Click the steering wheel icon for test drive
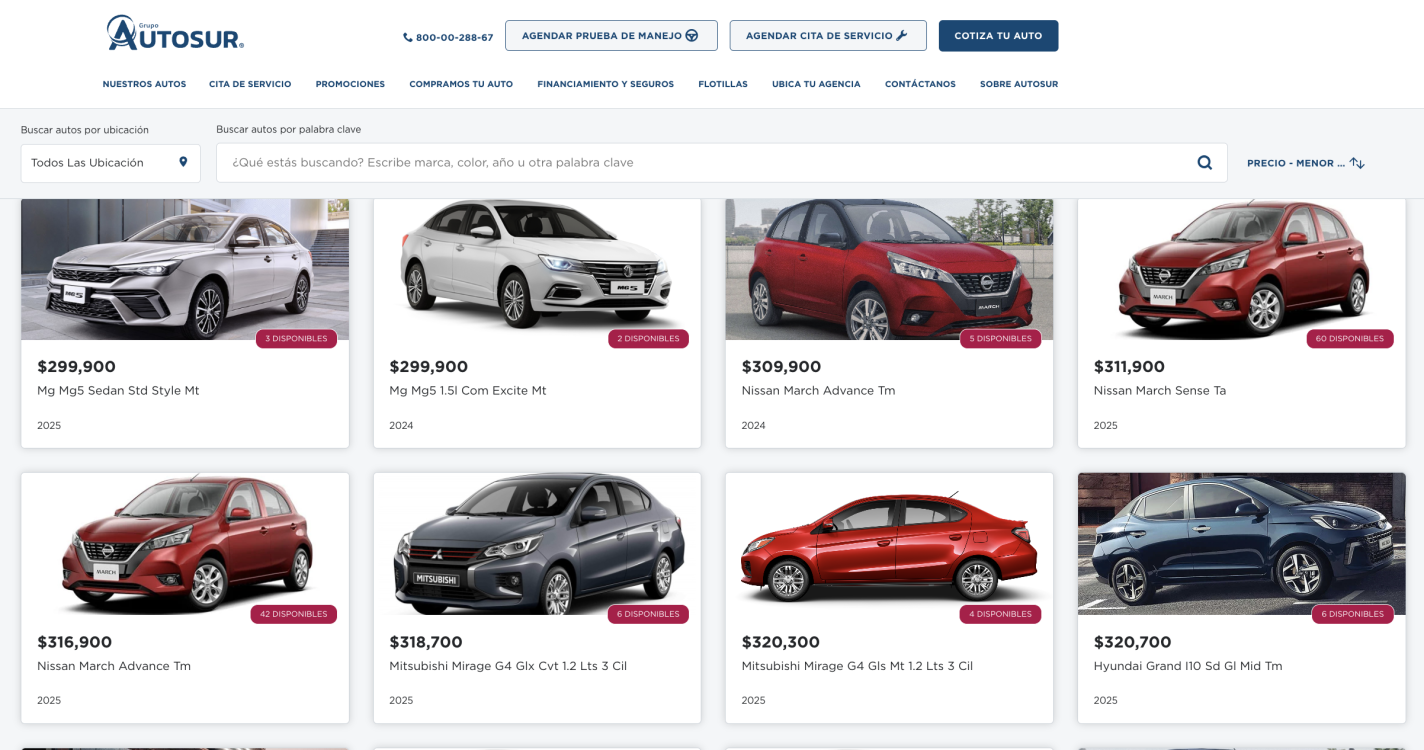Screen dimensions: 1424x750 (x=692, y=35)
